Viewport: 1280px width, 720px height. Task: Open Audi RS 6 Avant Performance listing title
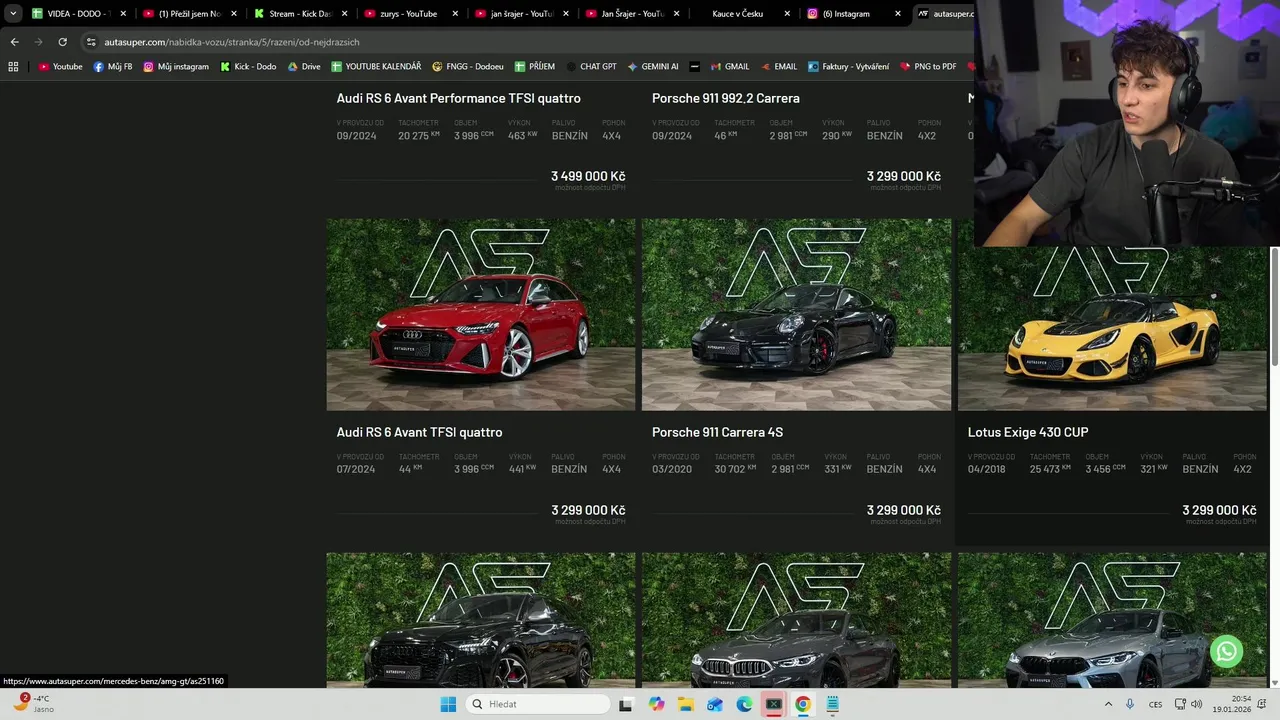coord(458,98)
